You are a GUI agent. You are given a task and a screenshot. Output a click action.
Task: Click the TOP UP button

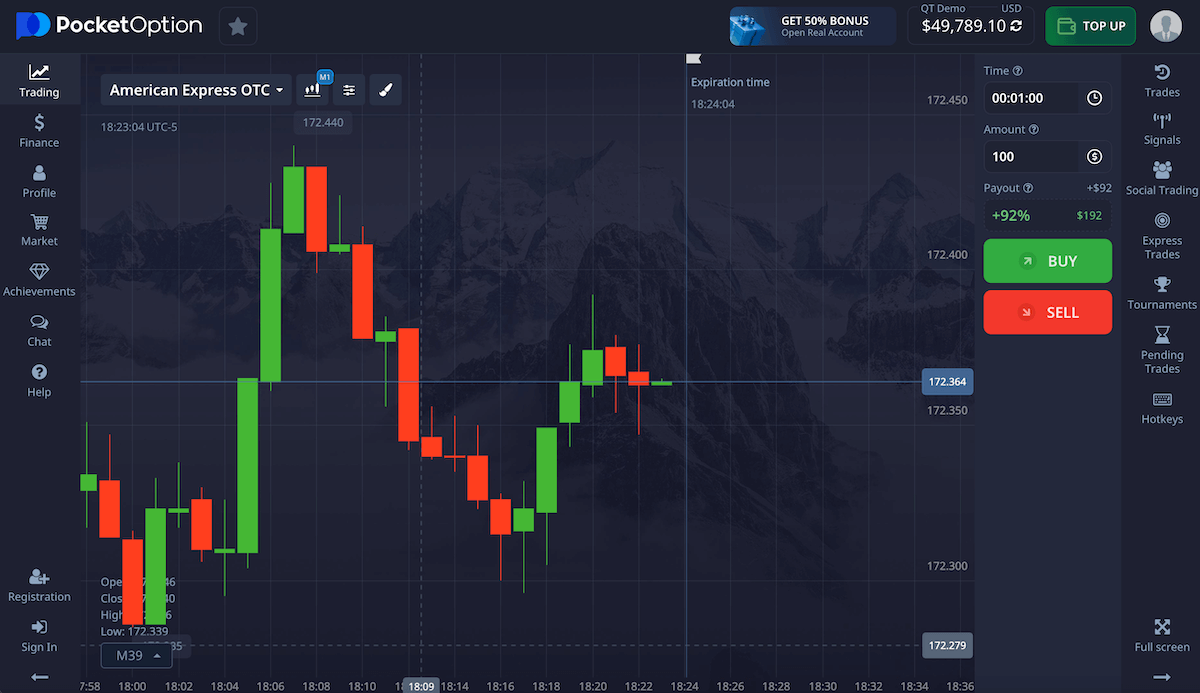point(1090,26)
